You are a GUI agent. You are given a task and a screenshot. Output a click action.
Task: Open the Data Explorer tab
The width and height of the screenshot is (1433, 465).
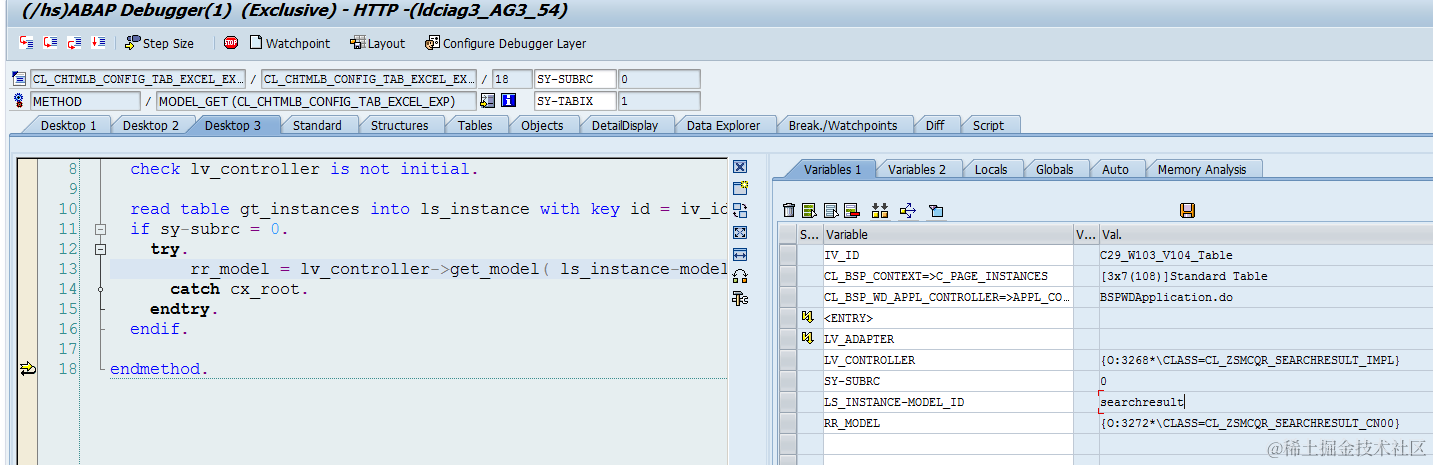723,125
